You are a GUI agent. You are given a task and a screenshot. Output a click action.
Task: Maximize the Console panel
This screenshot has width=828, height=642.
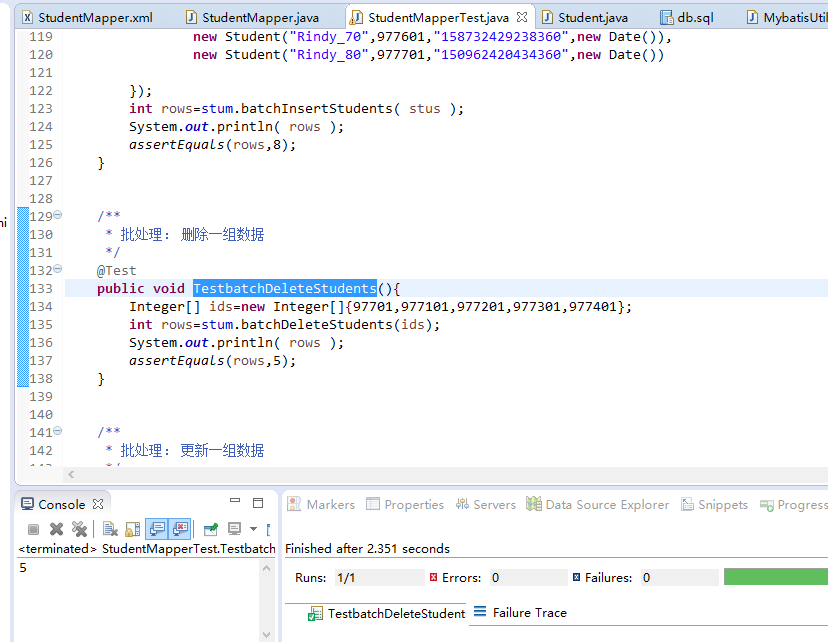pos(258,503)
